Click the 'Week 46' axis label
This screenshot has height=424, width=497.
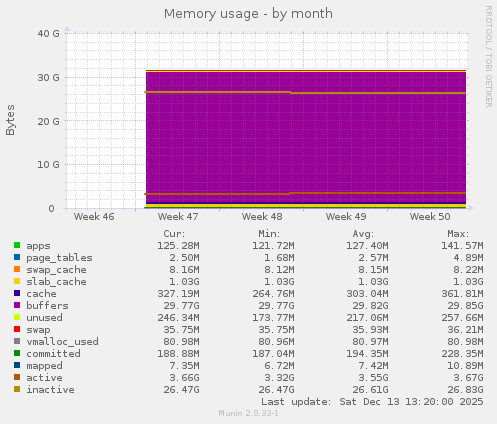point(94,217)
